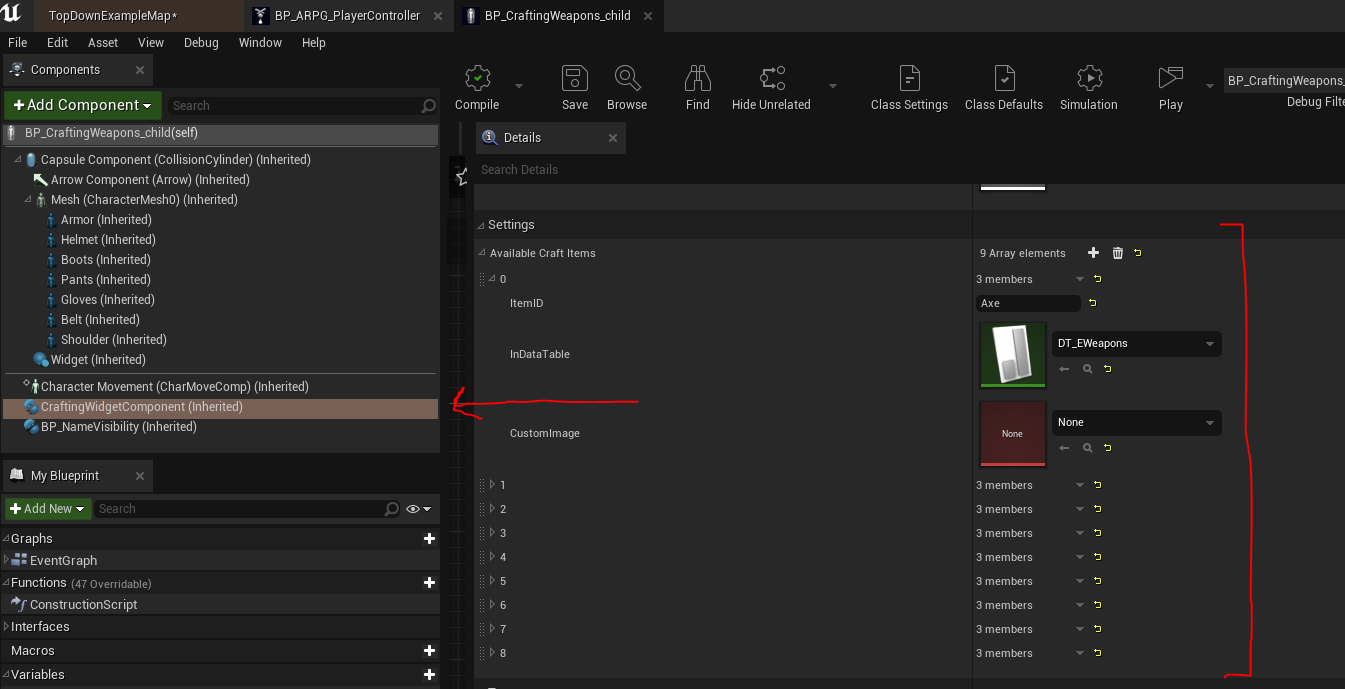Screen dimensions: 1345x689
Task: Expand array element 1
Action: pos(492,485)
